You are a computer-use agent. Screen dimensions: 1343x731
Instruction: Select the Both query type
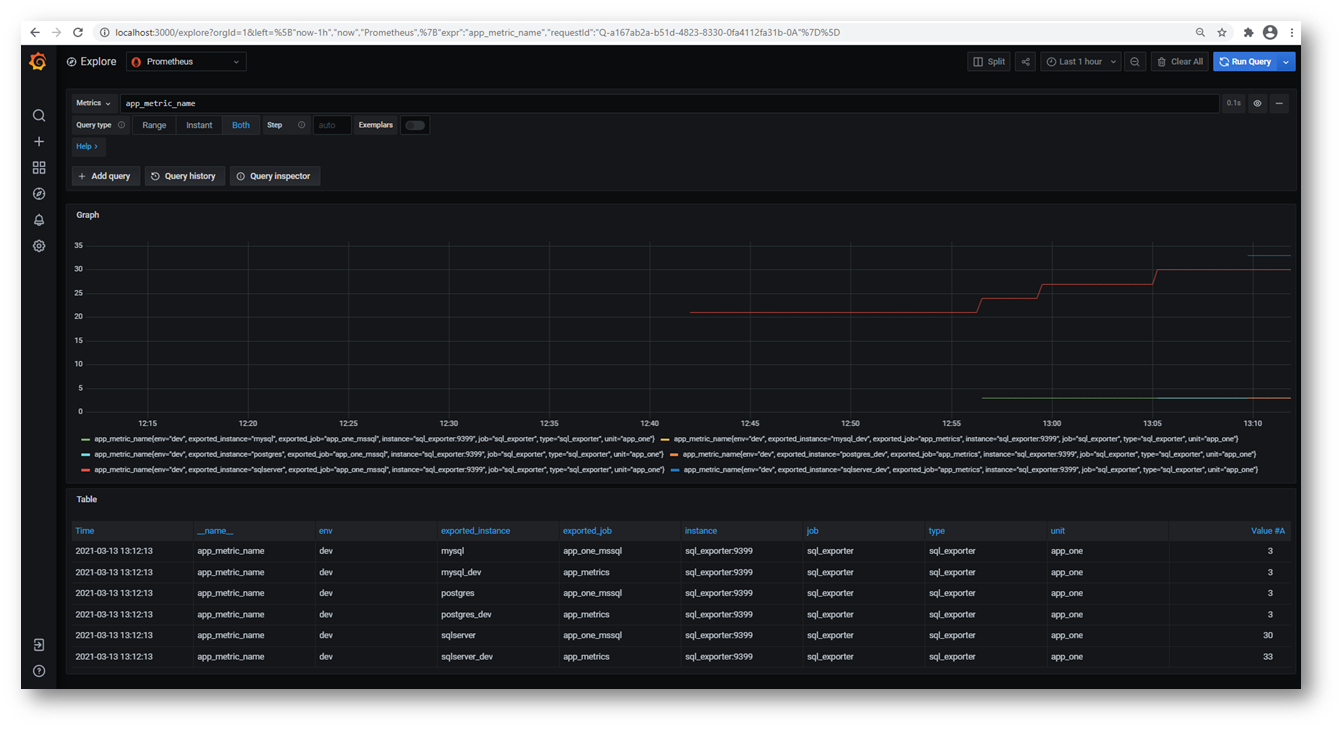pos(241,125)
